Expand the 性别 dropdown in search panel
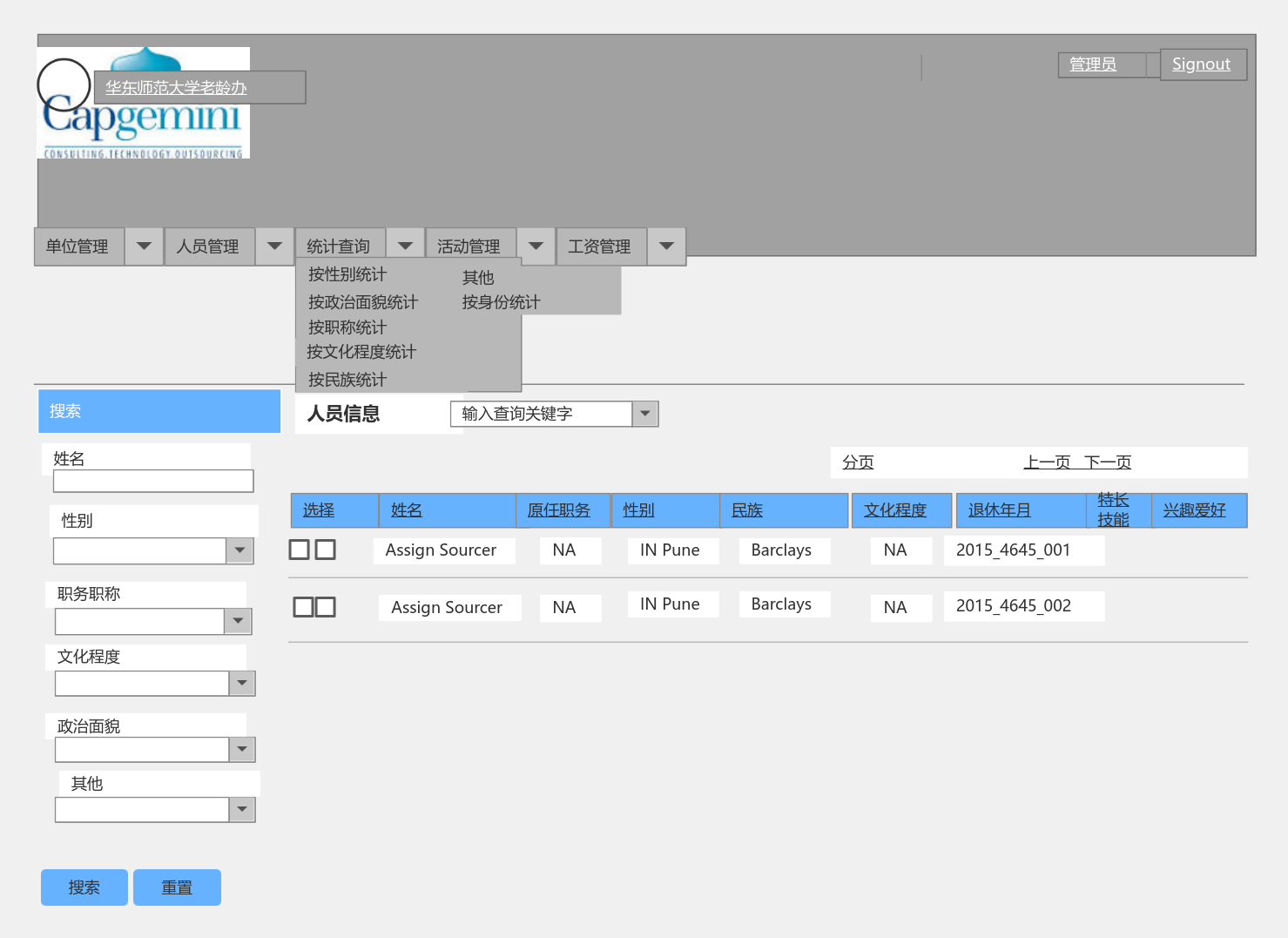This screenshot has width=1288, height=938. click(239, 550)
